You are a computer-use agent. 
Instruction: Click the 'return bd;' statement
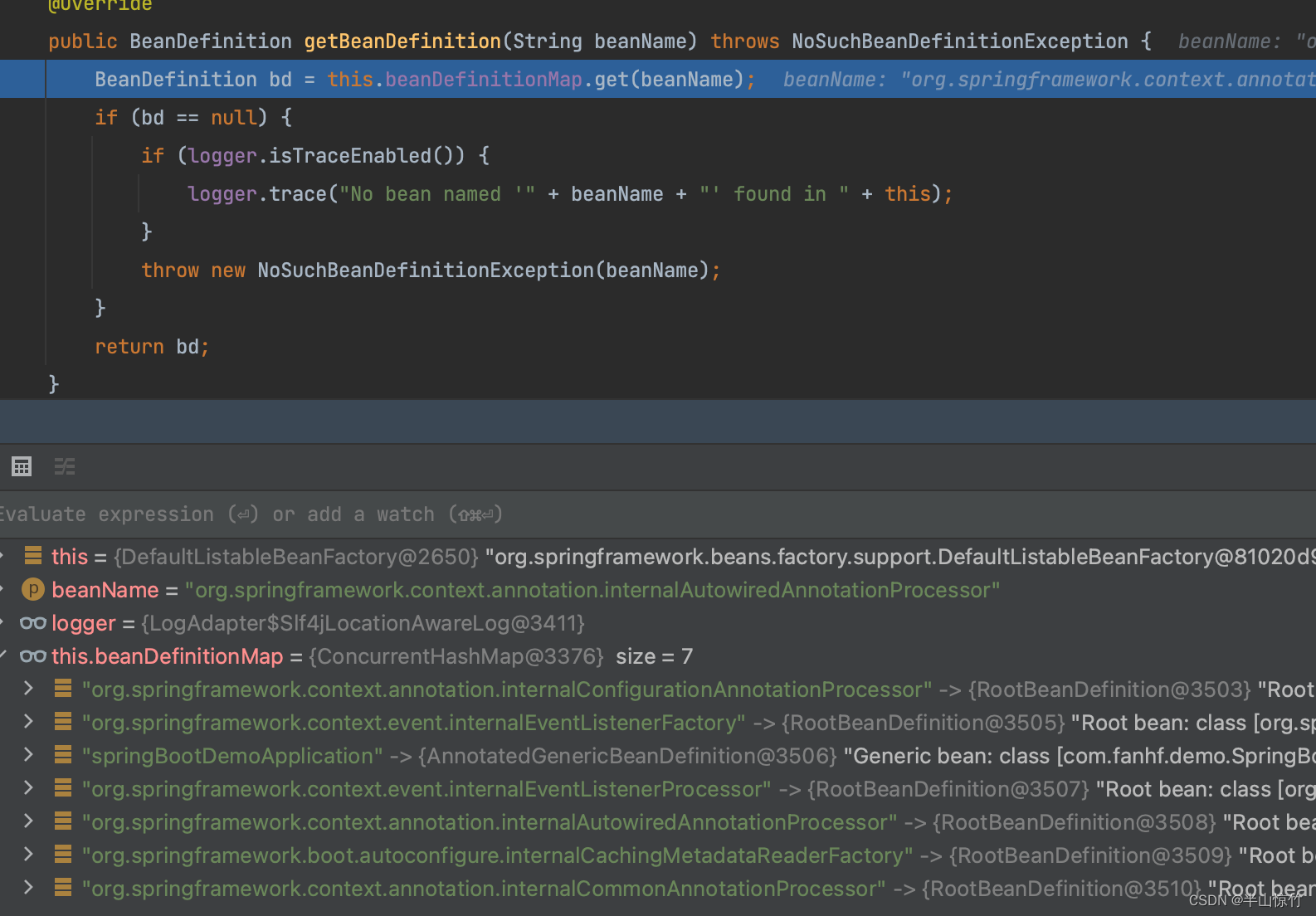point(152,347)
